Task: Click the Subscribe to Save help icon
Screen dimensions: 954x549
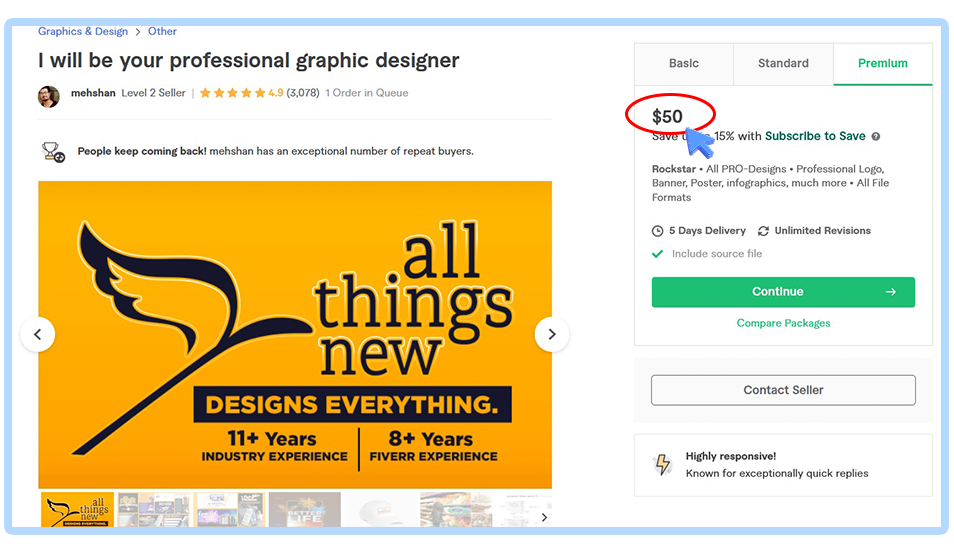Action: [x=876, y=137]
